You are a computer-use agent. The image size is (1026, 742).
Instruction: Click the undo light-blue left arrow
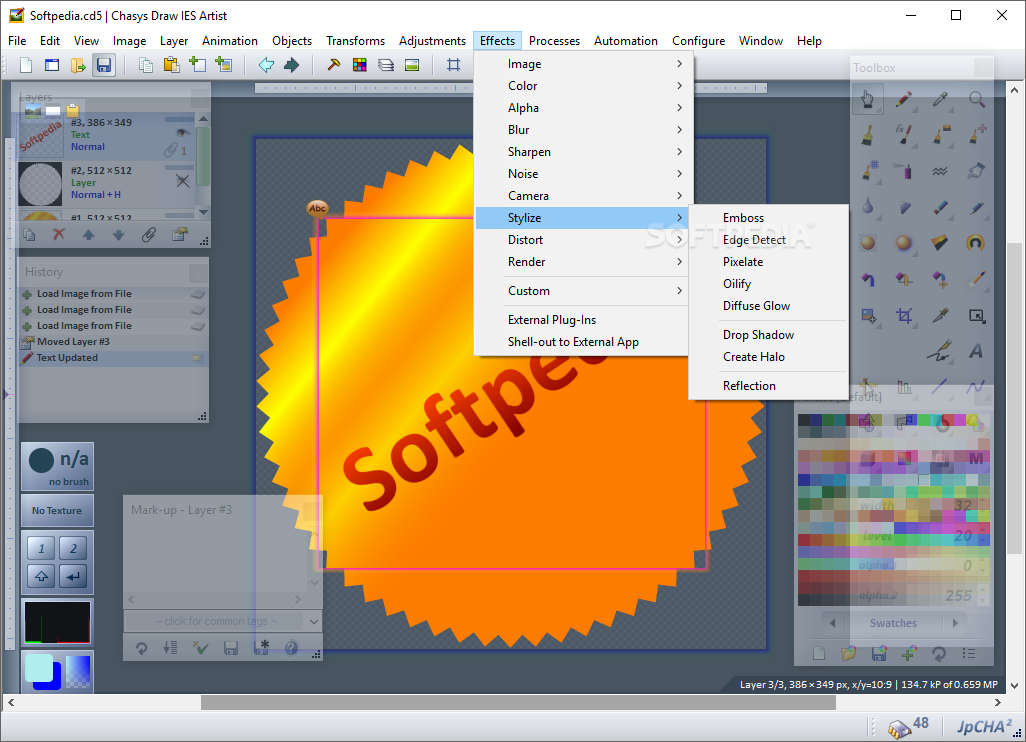(x=266, y=65)
